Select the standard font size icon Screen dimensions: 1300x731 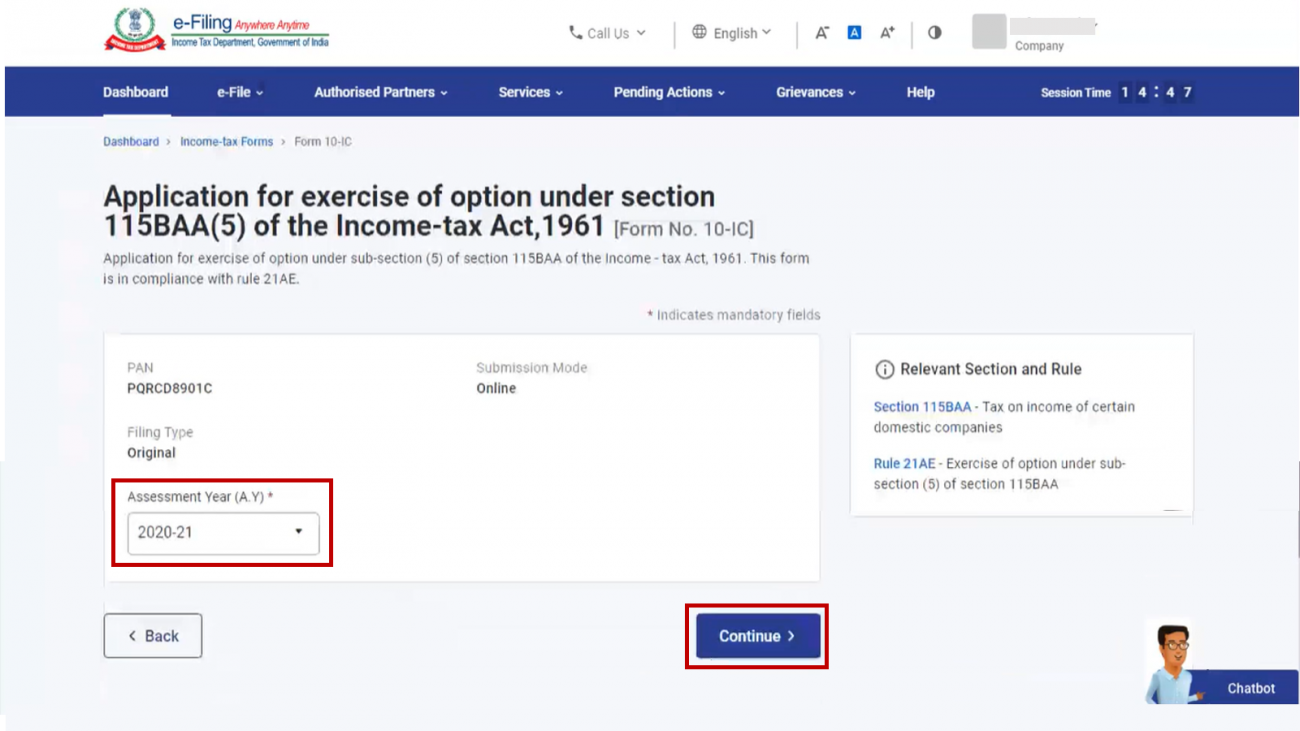tap(853, 32)
